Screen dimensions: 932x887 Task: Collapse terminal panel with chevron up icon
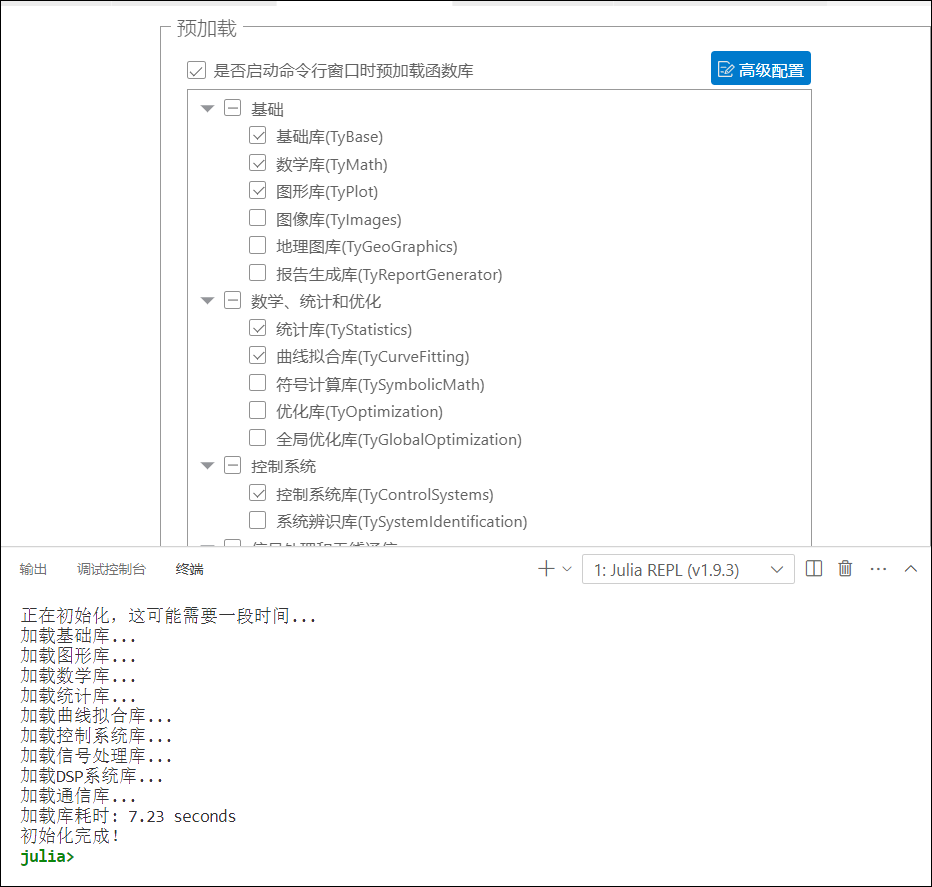coord(911,569)
